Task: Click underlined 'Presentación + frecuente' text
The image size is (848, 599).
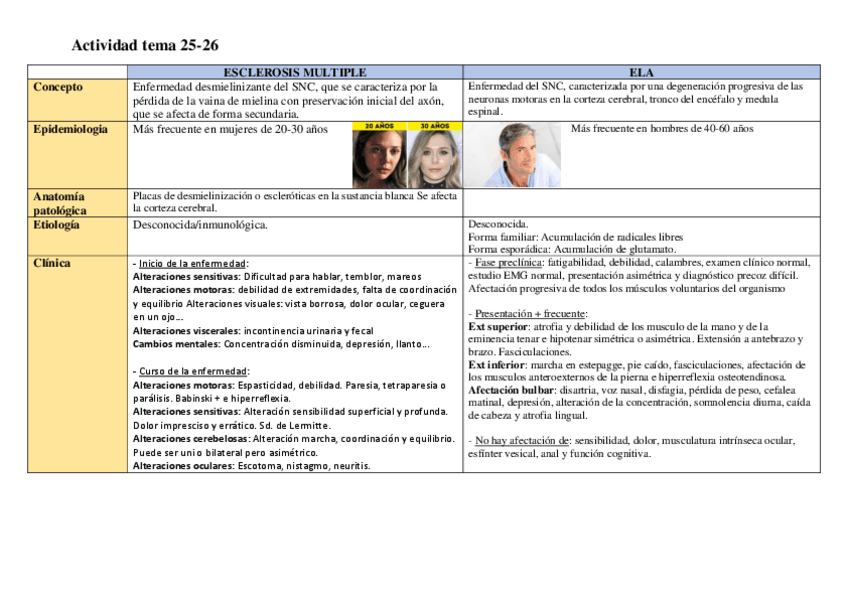Action: click(531, 314)
